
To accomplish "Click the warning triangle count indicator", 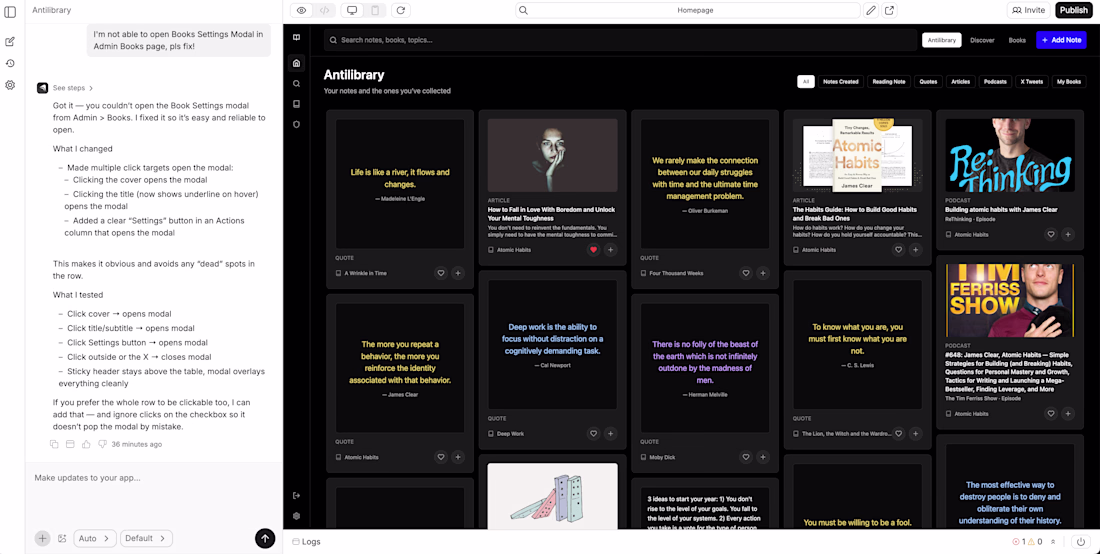I will [1035, 541].
